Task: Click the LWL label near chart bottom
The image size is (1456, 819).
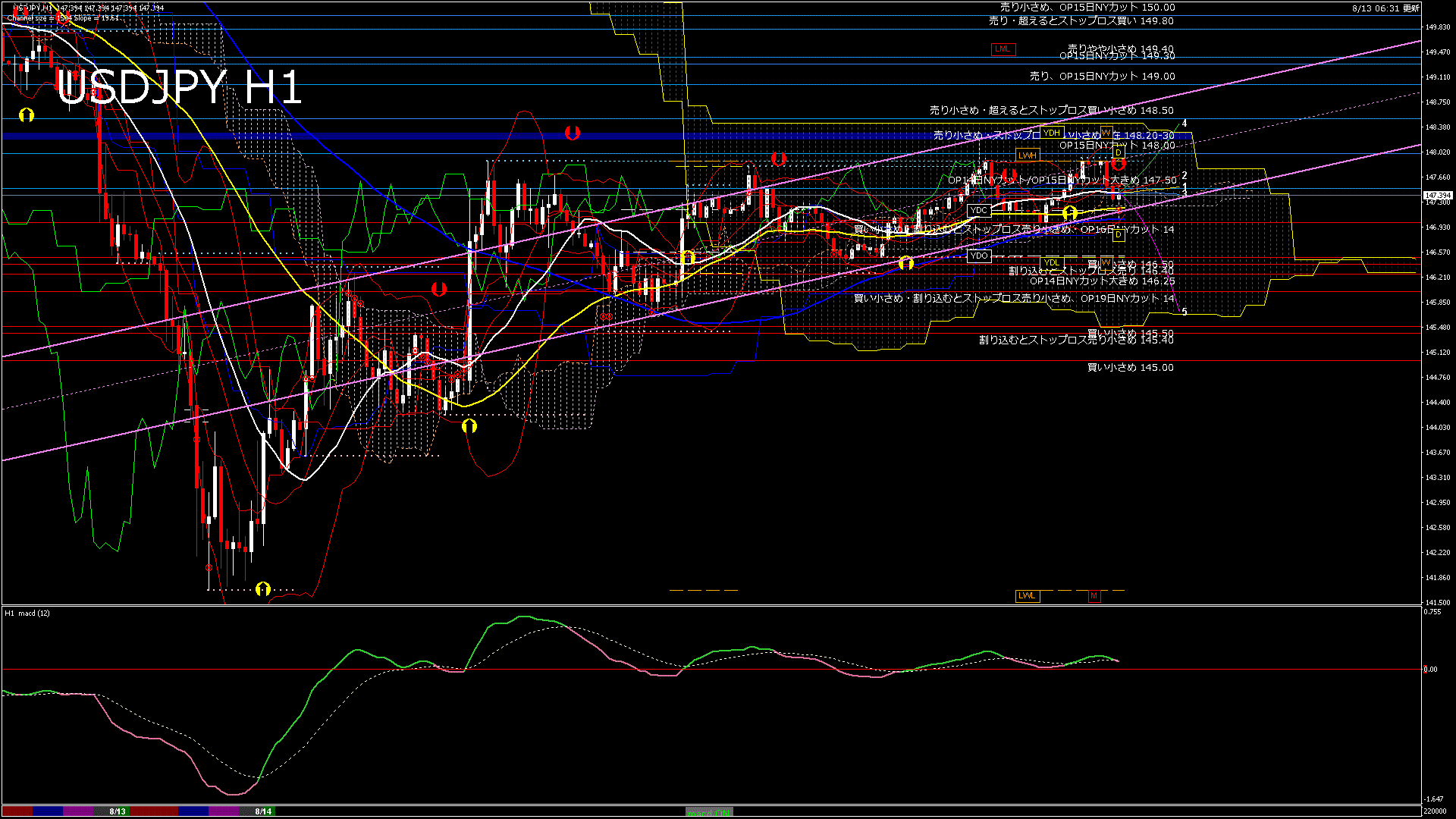Action: (1027, 596)
